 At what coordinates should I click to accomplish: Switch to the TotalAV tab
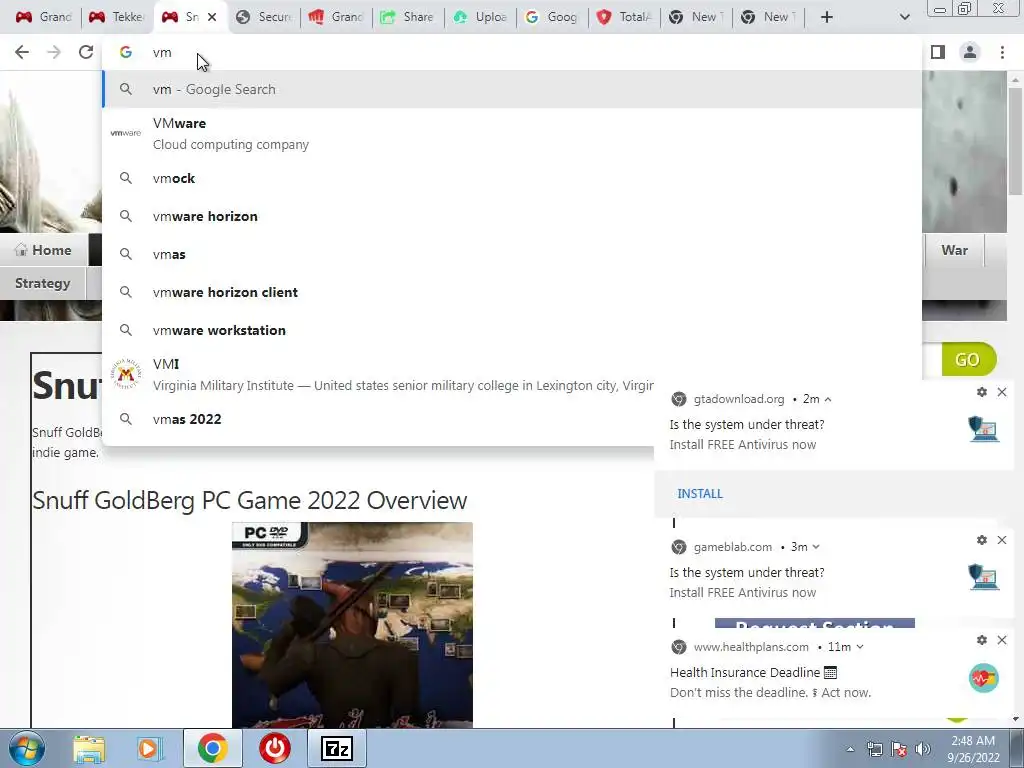(624, 17)
